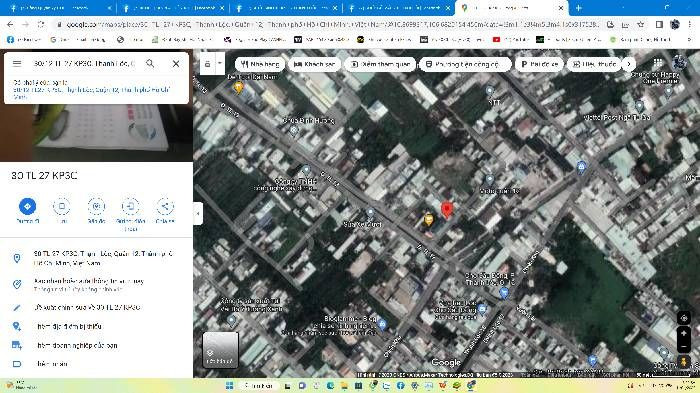Click Thêm địa điểm bị thiếu
Image resolution: width=700 pixels, height=393 pixels.
click(x=69, y=326)
